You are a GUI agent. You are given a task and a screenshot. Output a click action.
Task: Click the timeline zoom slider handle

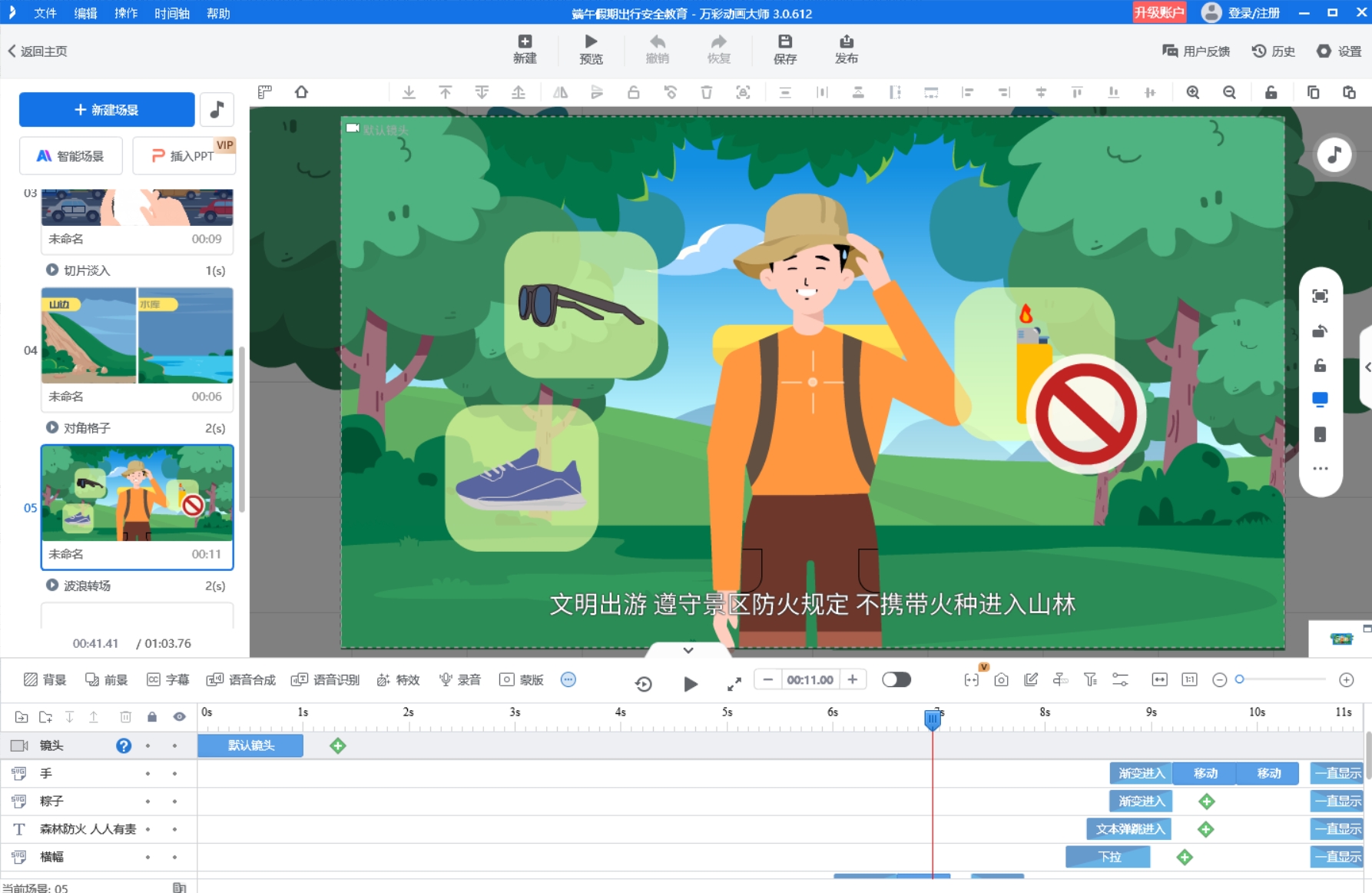[x=1239, y=679]
